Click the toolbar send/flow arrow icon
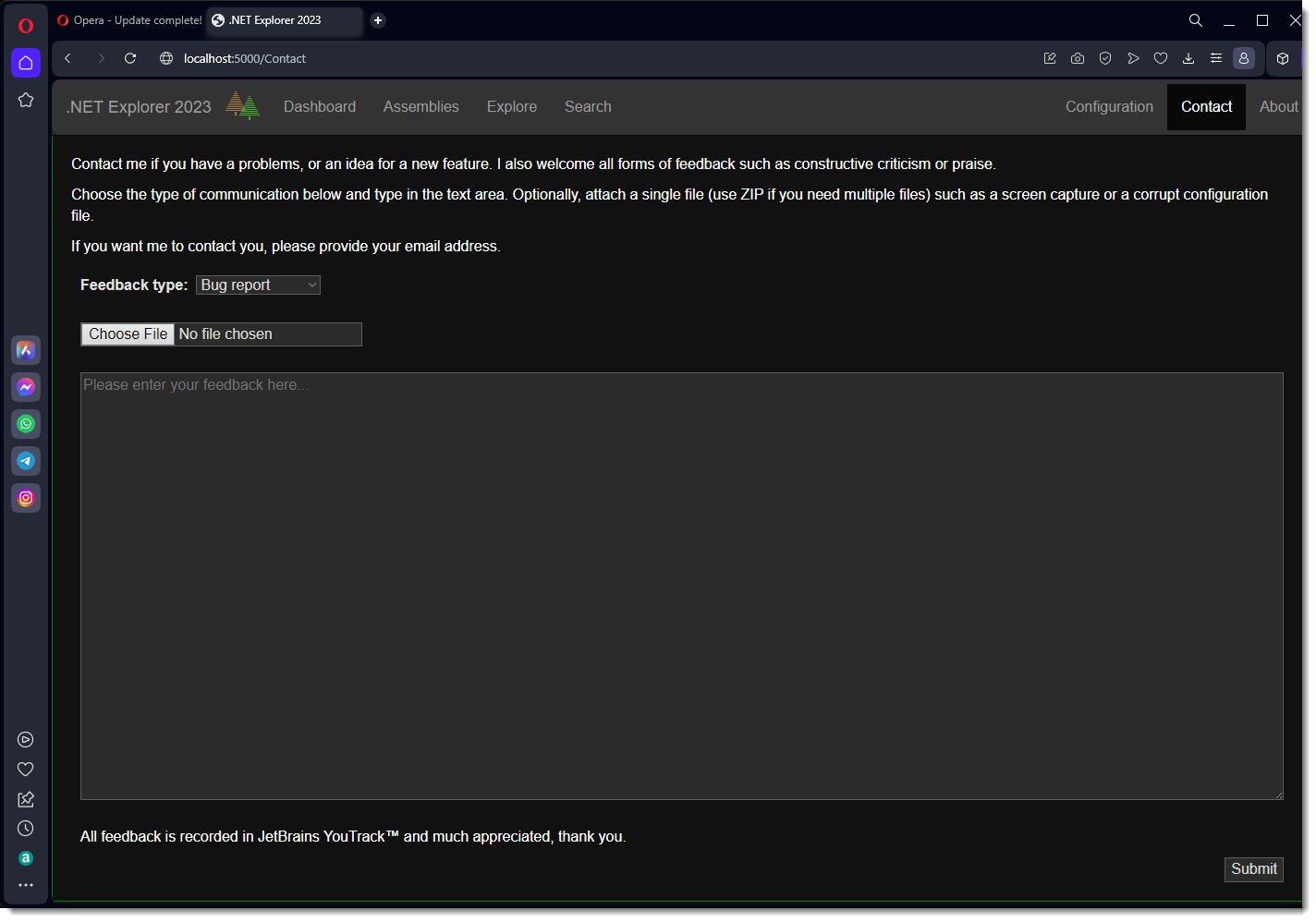The height and width of the screenshot is (922, 1316). click(x=1133, y=58)
